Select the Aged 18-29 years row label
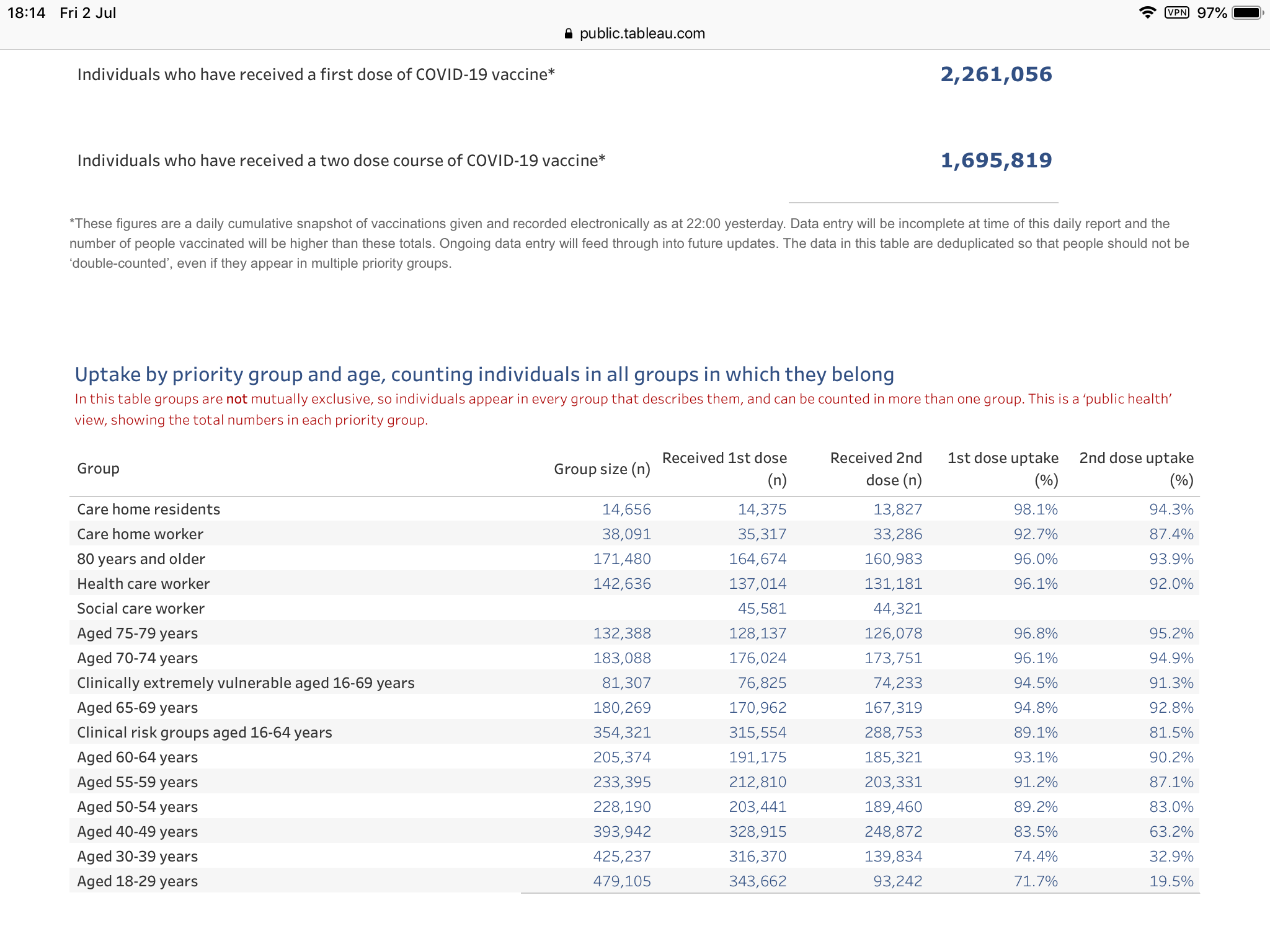 click(x=137, y=881)
